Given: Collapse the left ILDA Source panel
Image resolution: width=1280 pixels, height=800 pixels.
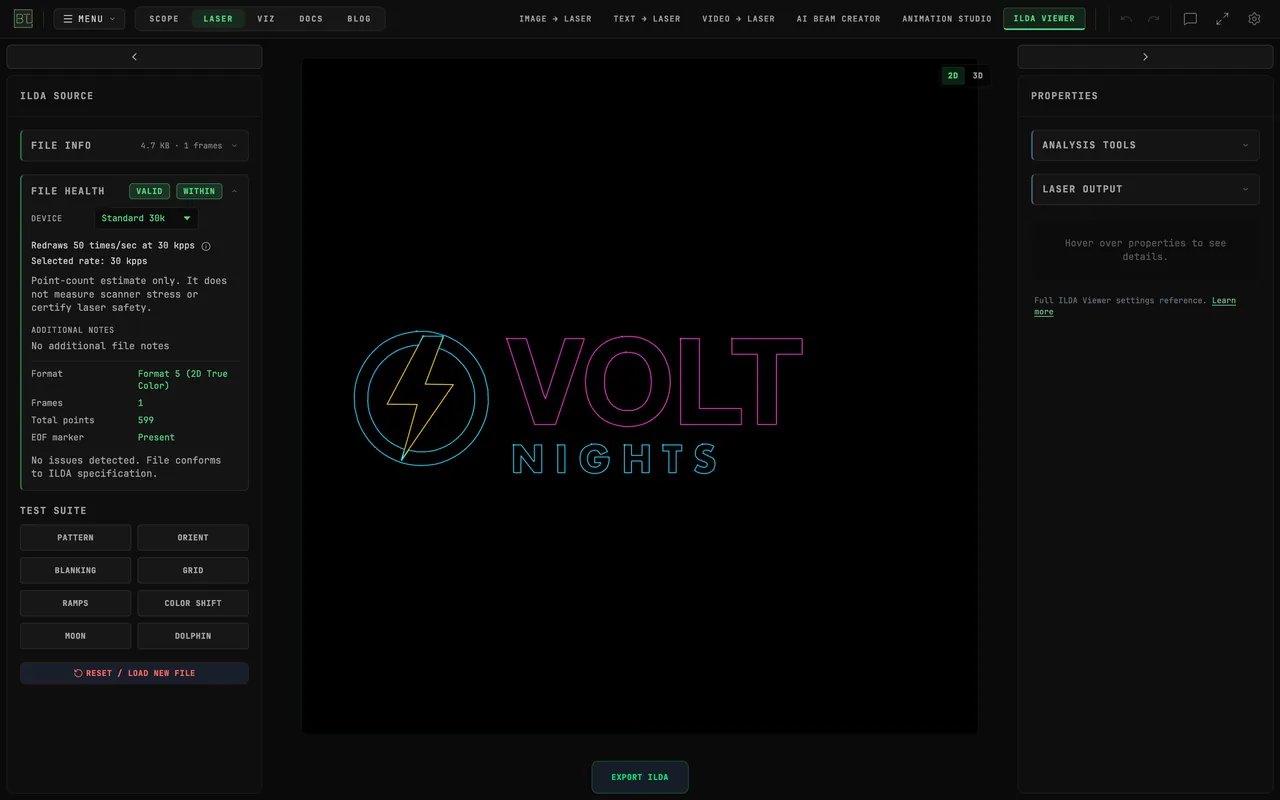Looking at the screenshot, I should [134, 57].
